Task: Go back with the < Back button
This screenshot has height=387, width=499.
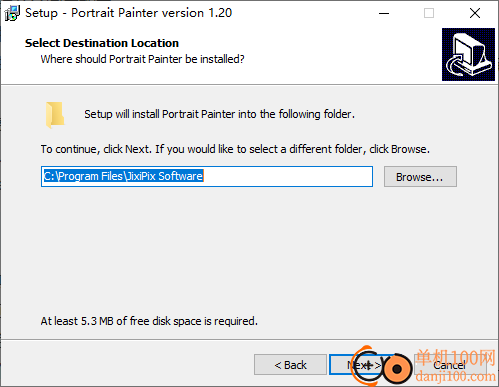Action: (290, 365)
